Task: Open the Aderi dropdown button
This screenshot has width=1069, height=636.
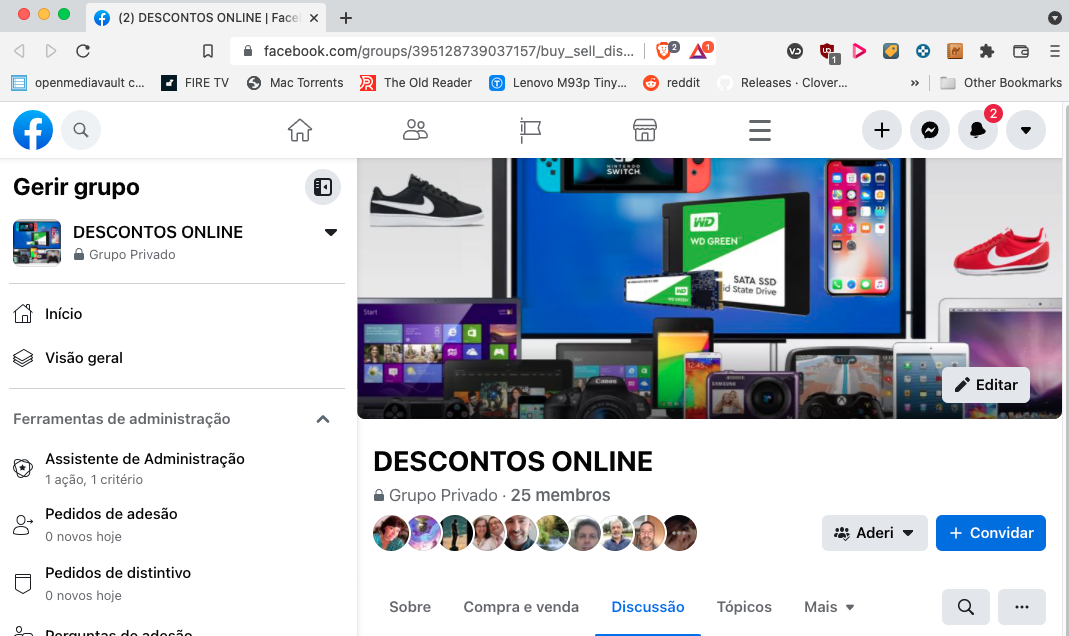Action: tap(875, 533)
